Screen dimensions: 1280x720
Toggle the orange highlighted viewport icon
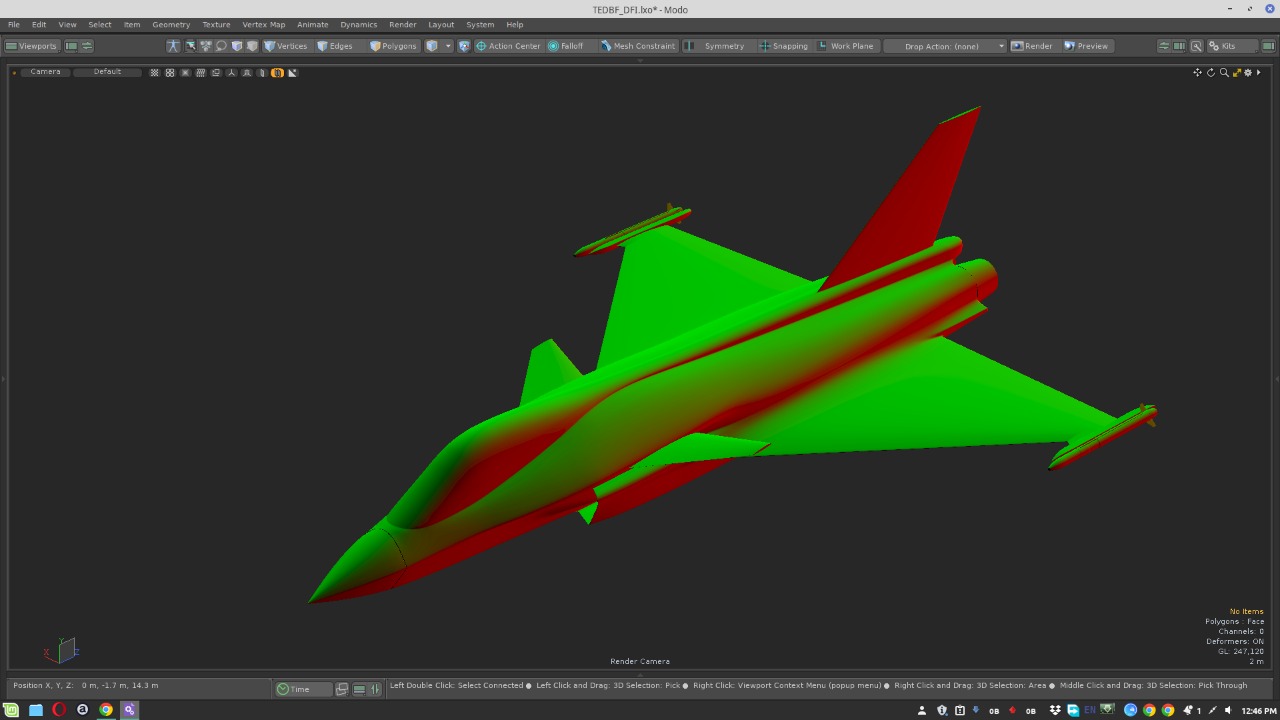[277, 73]
